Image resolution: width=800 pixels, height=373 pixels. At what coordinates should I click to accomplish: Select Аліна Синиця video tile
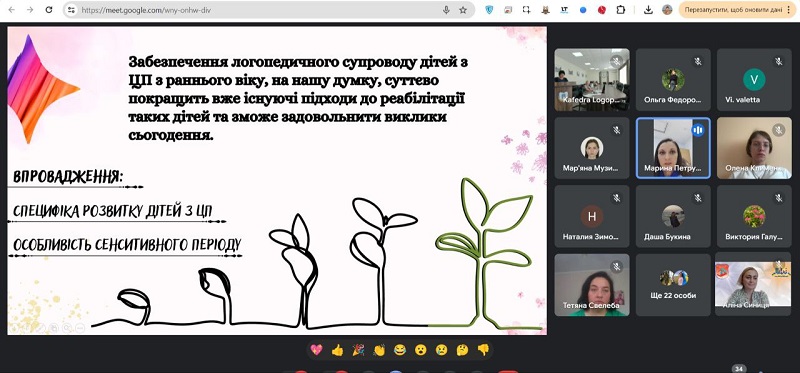tap(754, 285)
